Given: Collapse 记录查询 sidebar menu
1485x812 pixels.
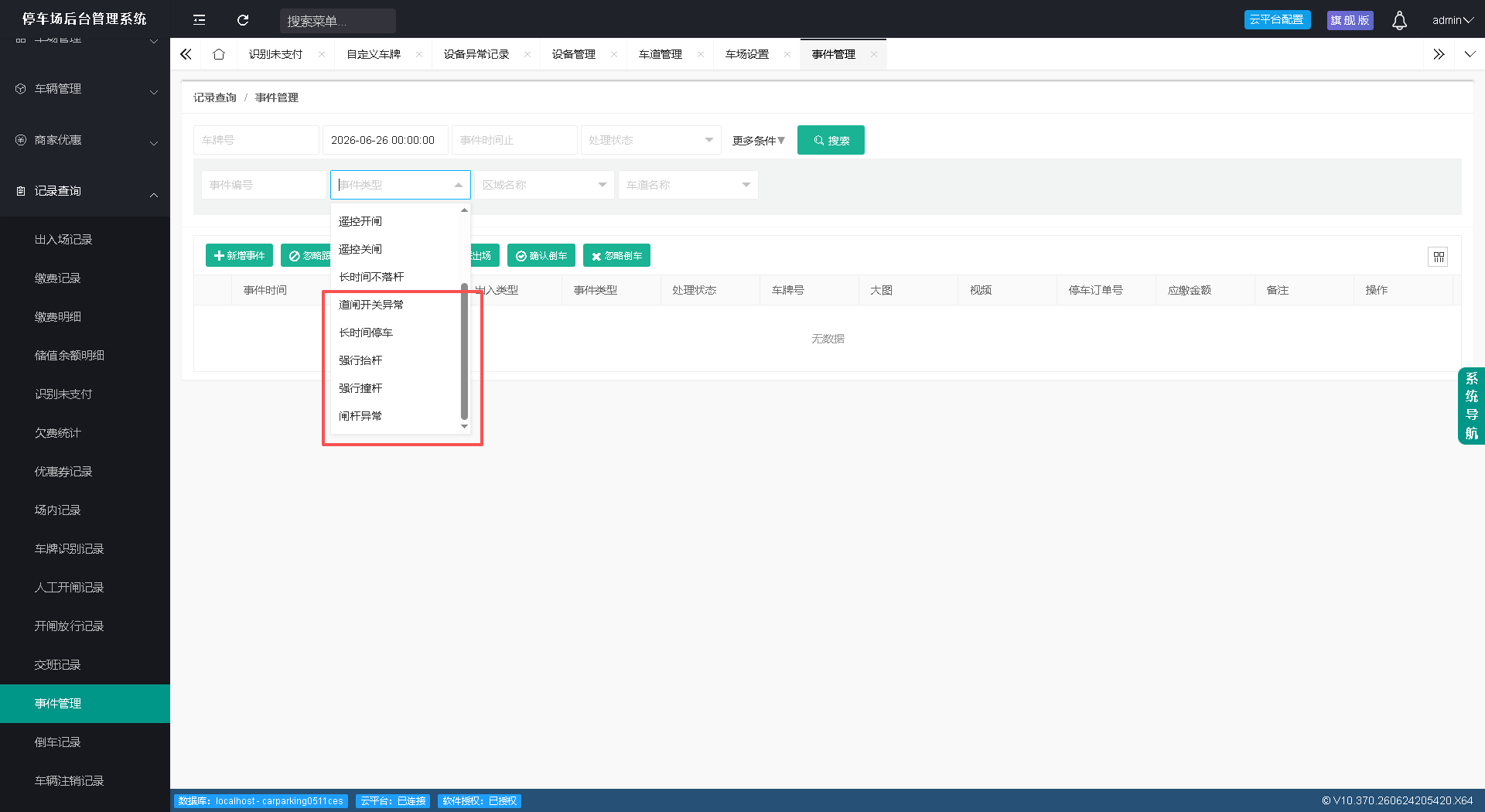Looking at the screenshot, I should (85, 191).
